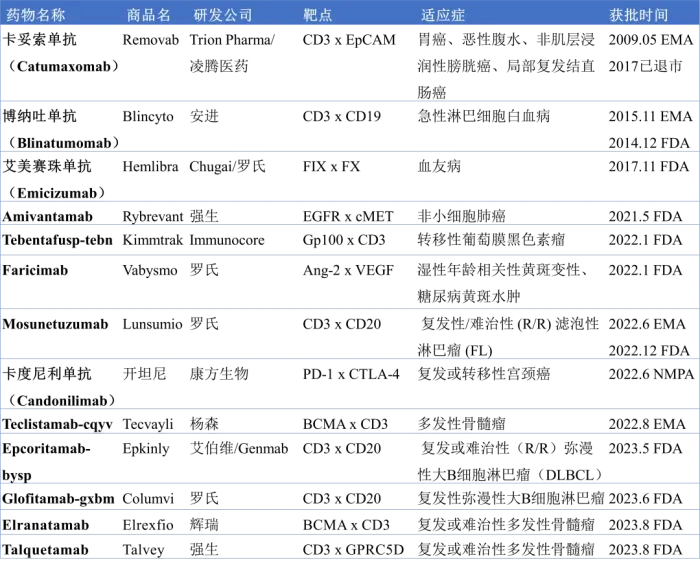Click the 康方生物 company cell
The height and width of the screenshot is (567, 700).
[219, 374]
